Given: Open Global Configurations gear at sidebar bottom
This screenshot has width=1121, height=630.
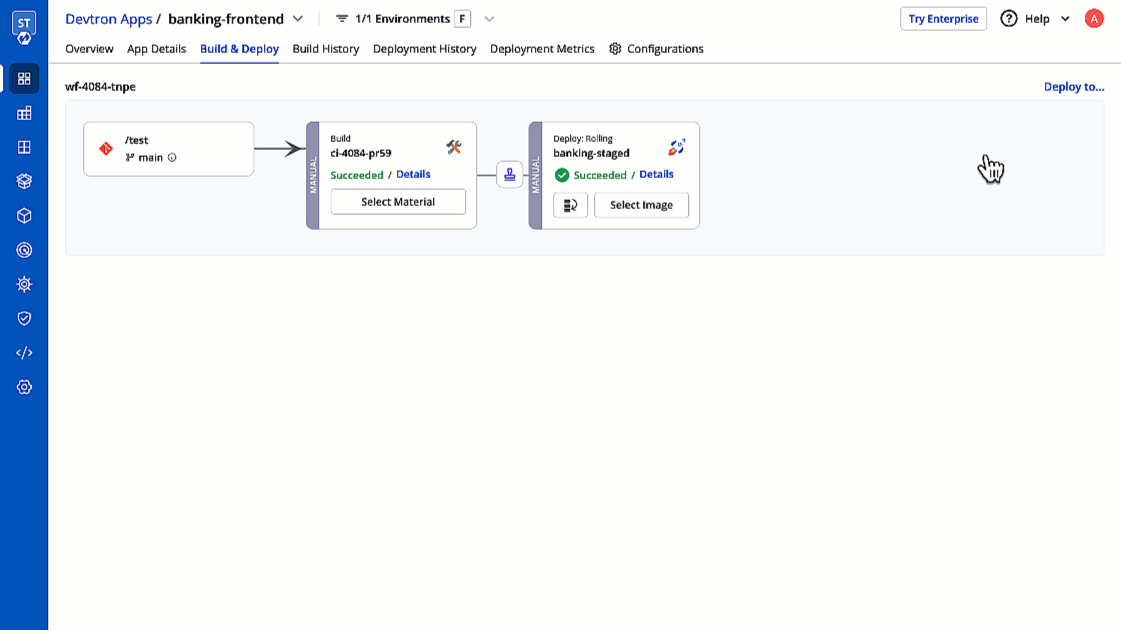Looking at the screenshot, I should [23, 387].
